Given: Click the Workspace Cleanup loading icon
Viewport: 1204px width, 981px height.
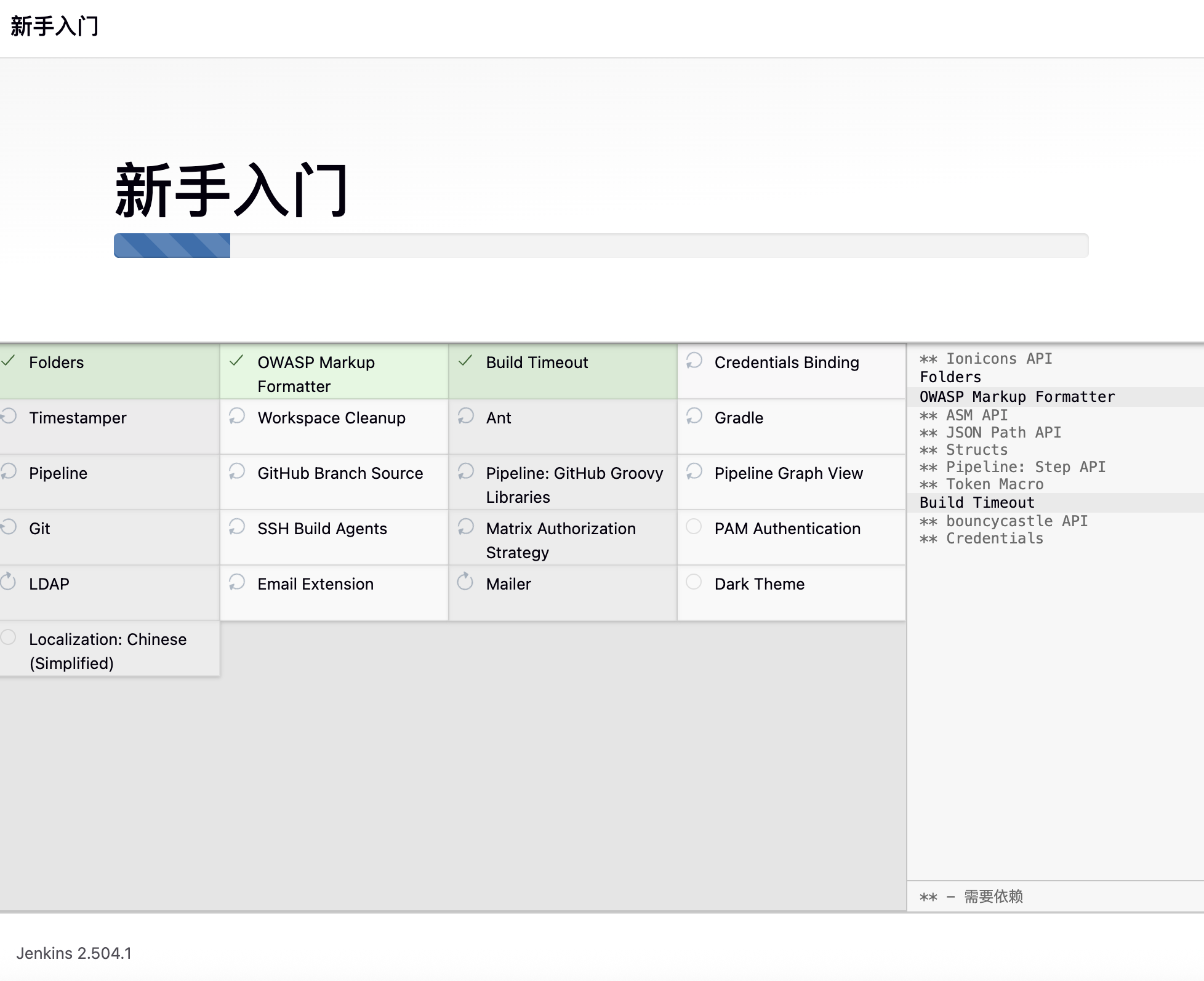Looking at the screenshot, I should (237, 416).
